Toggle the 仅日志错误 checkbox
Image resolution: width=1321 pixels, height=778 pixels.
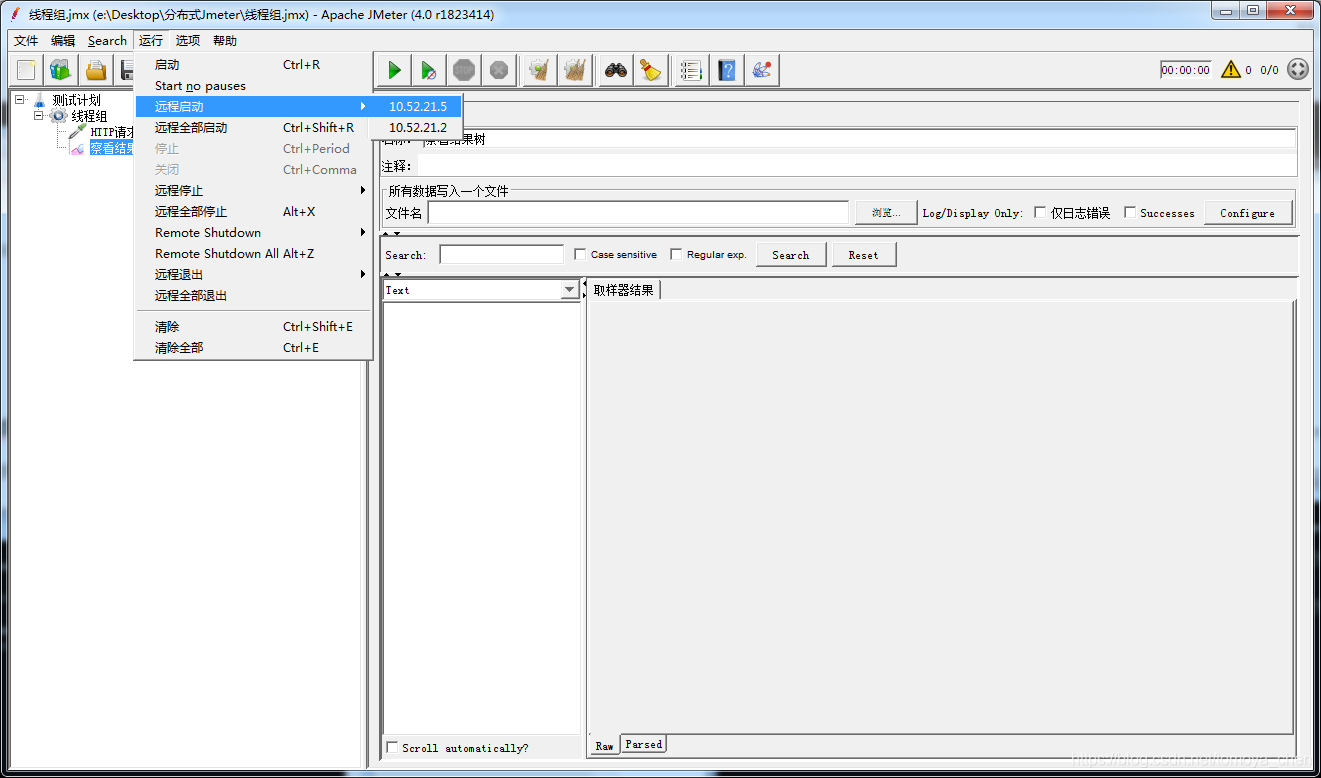pyautogui.click(x=1040, y=212)
